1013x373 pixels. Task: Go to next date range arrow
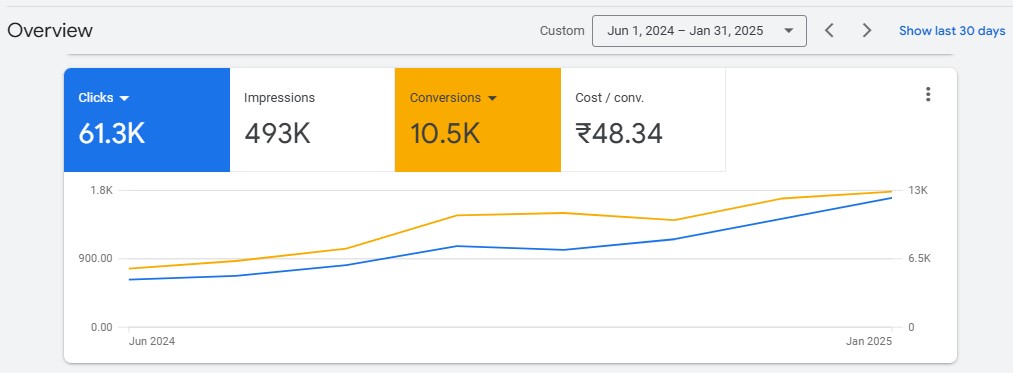(867, 30)
